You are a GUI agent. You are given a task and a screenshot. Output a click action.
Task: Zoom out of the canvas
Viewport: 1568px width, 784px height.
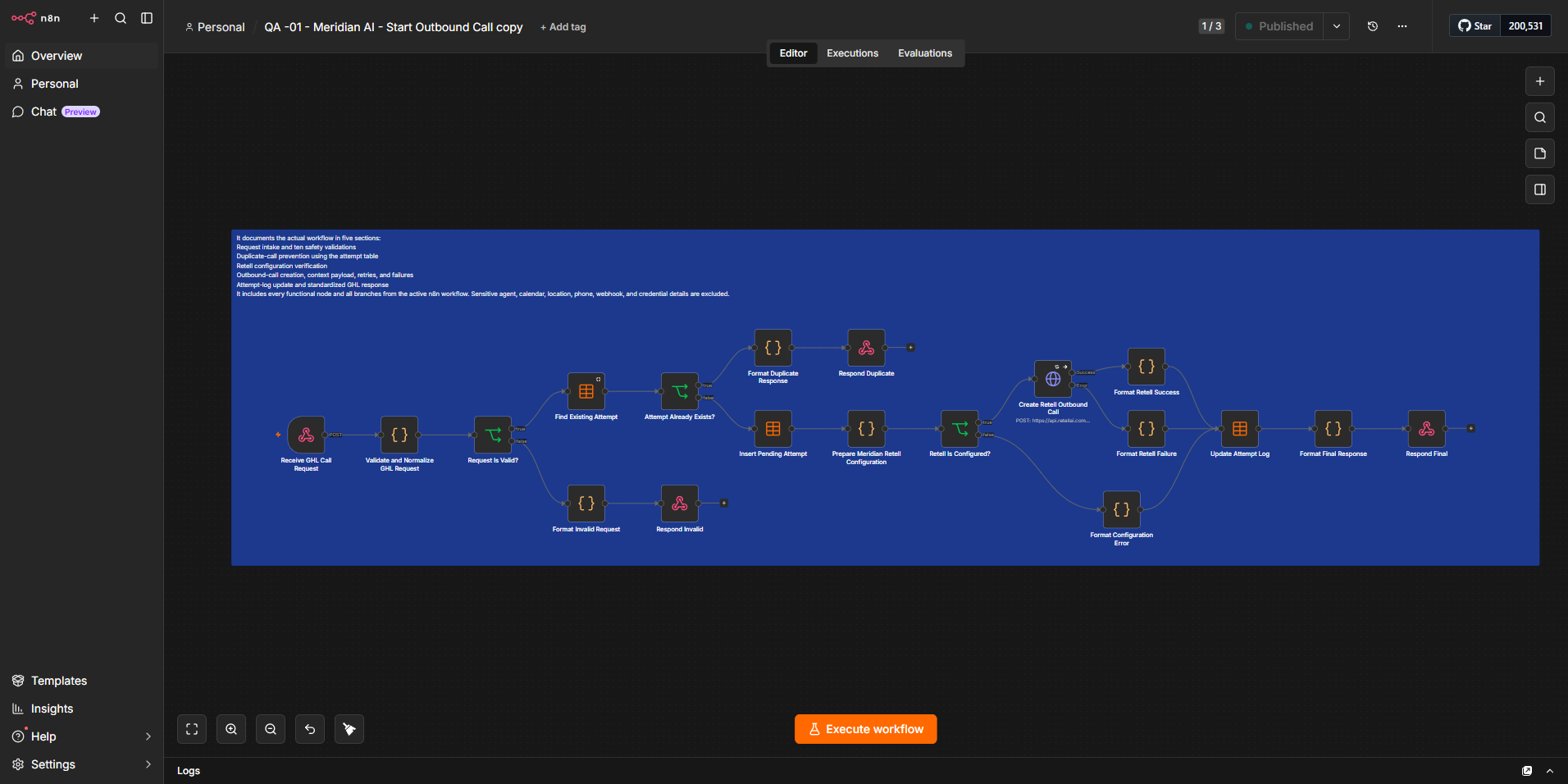(271, 729)
